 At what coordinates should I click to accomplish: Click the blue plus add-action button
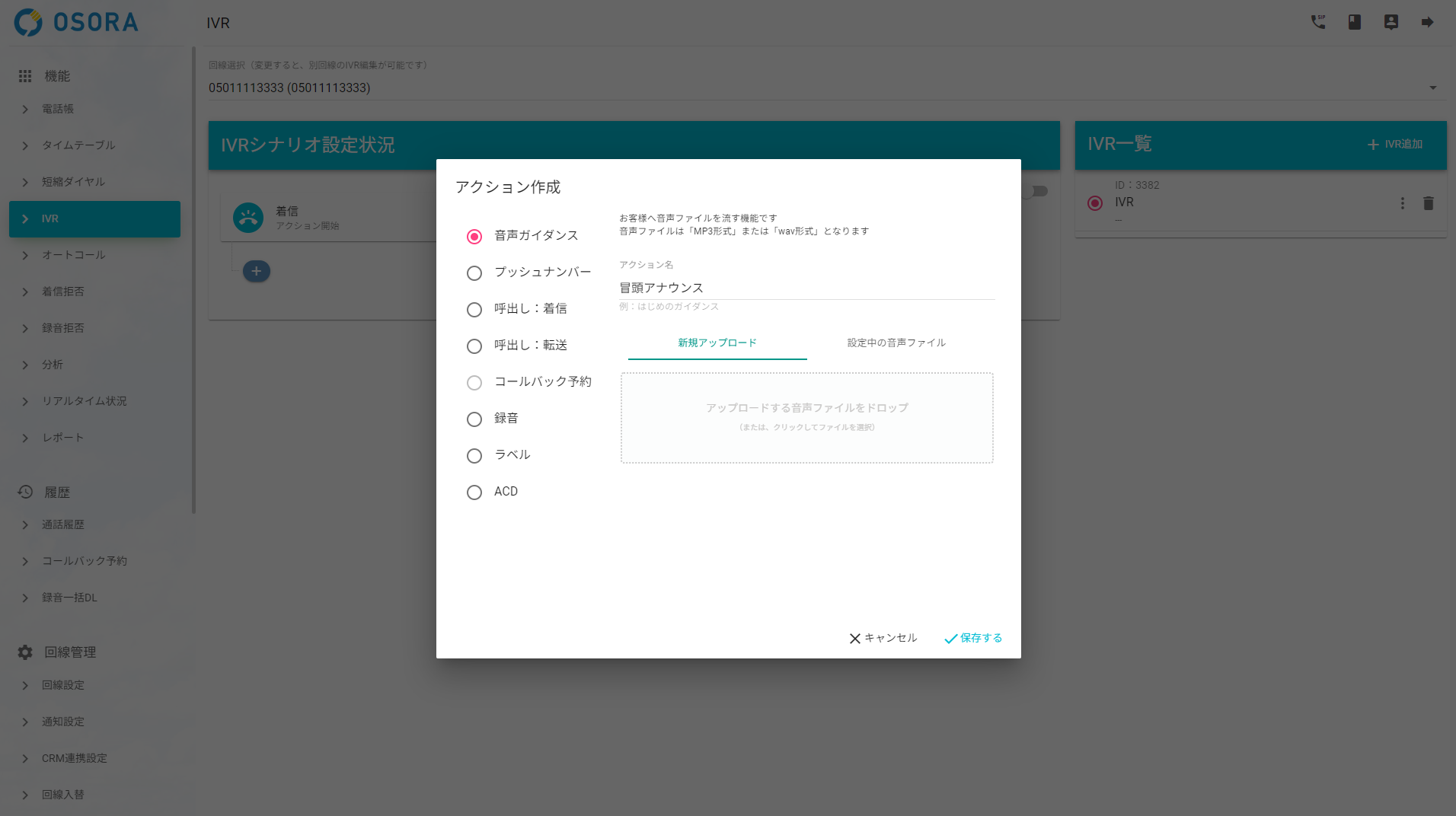[257, 271]
